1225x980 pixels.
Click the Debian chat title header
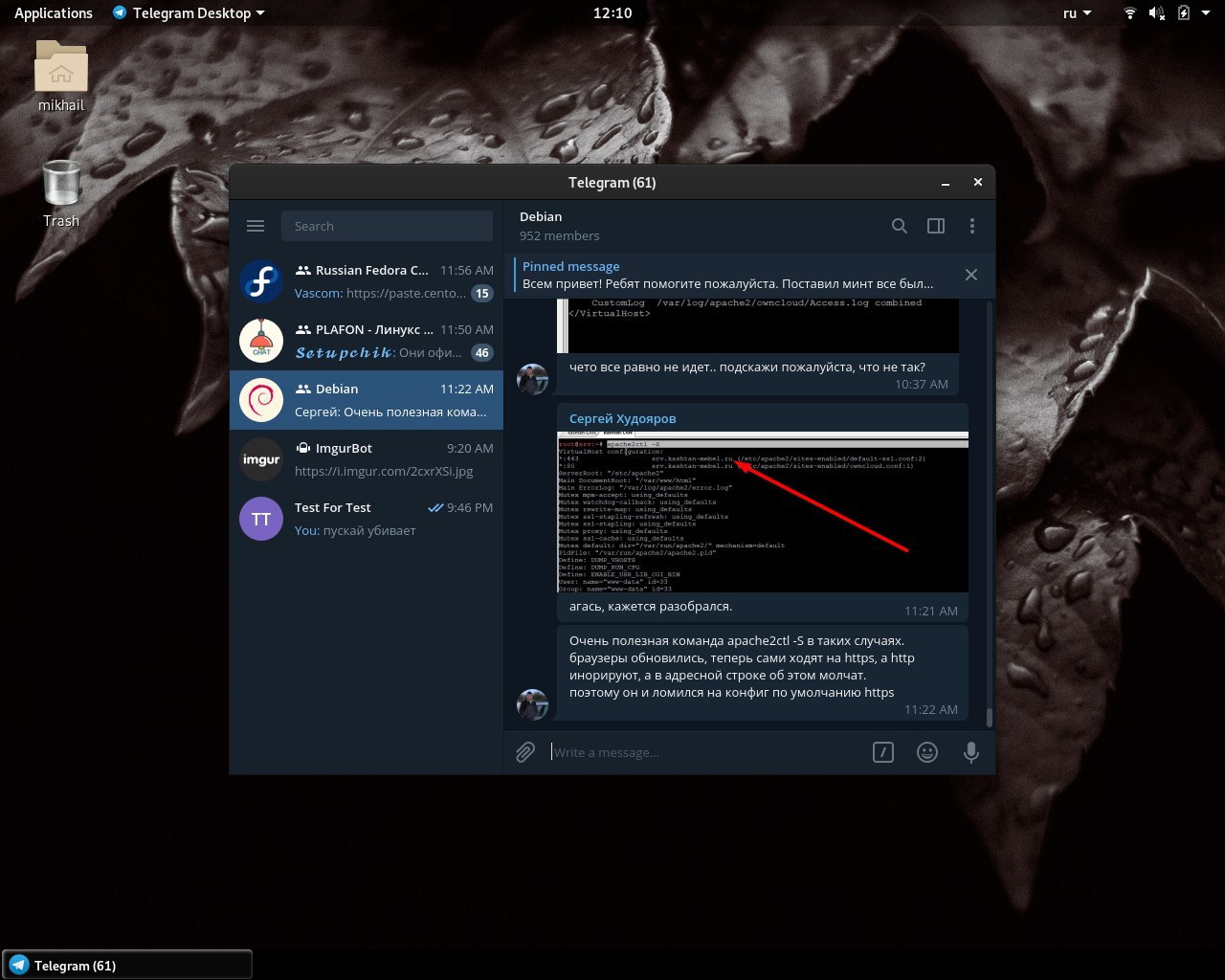click(x=541, y=216)
